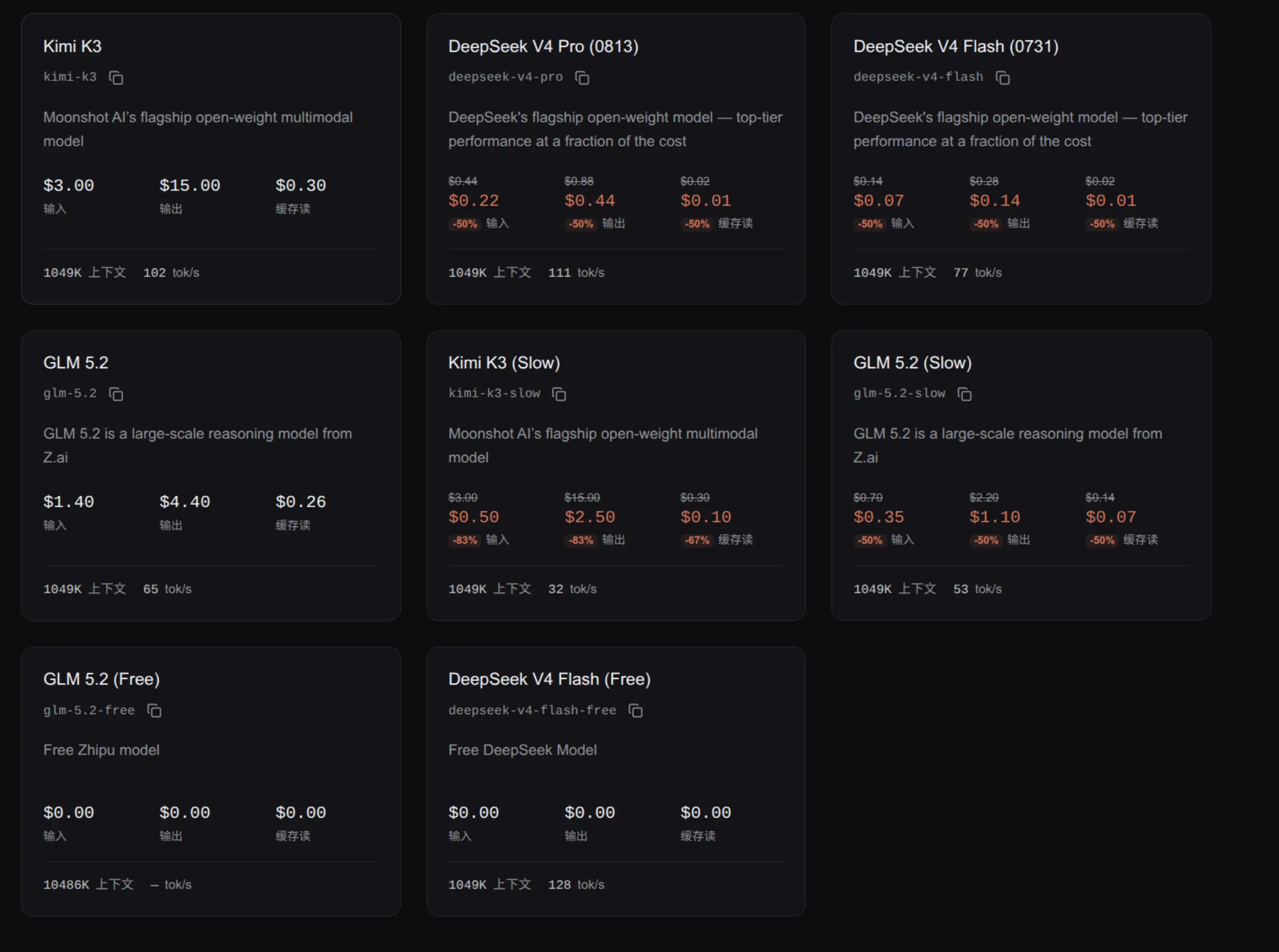Click the 53 tok/s speed value
This screenshot has height=952, width=1279.
click(x=978, y=589)
